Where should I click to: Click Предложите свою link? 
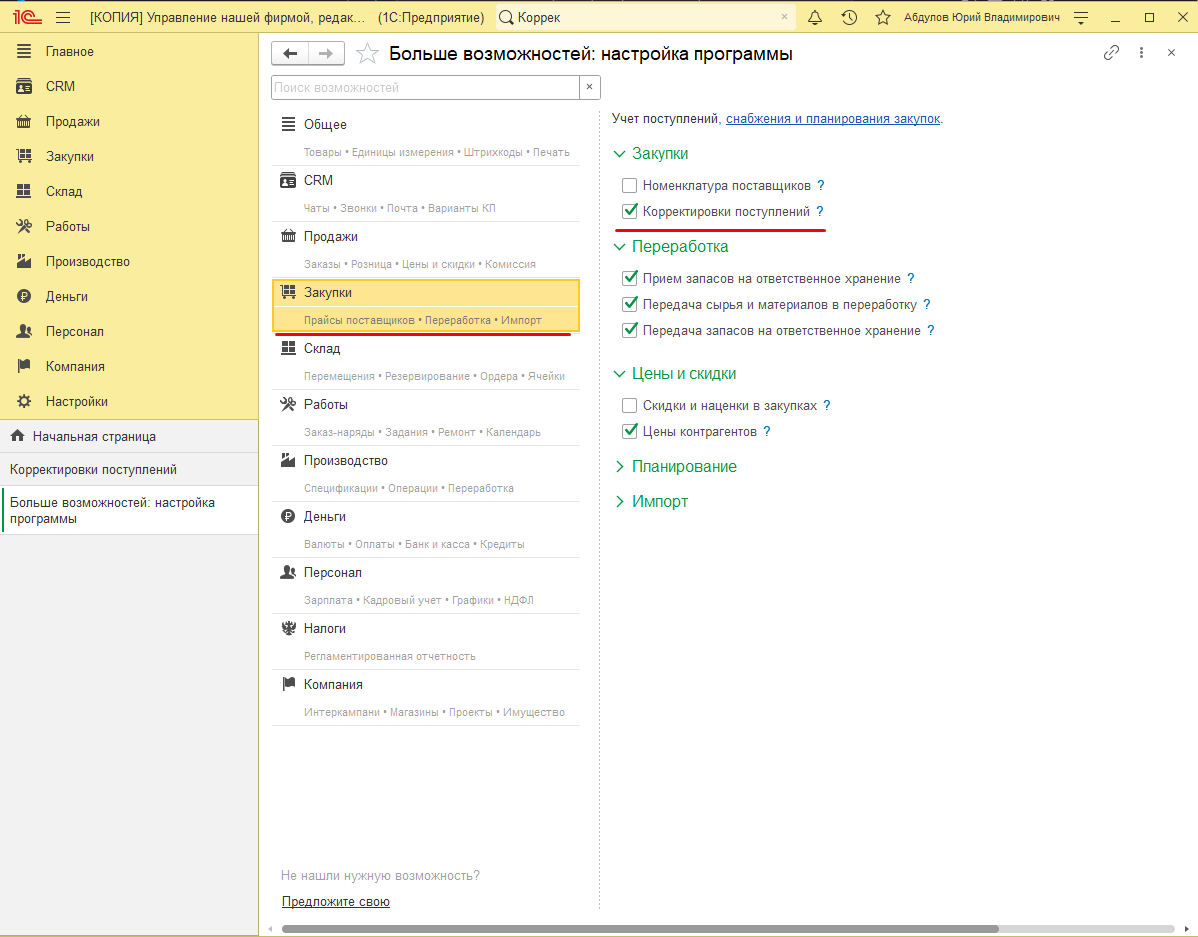[335, 902]
